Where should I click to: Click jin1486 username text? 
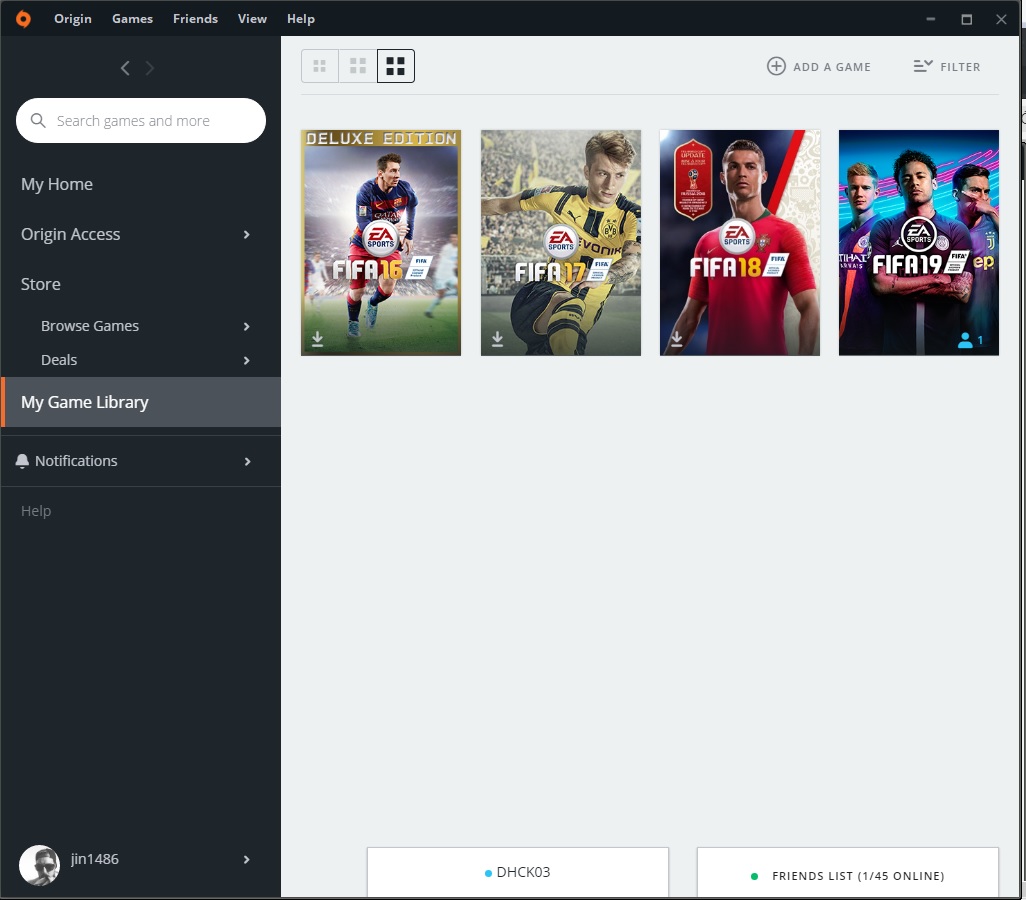coord(95,859)
